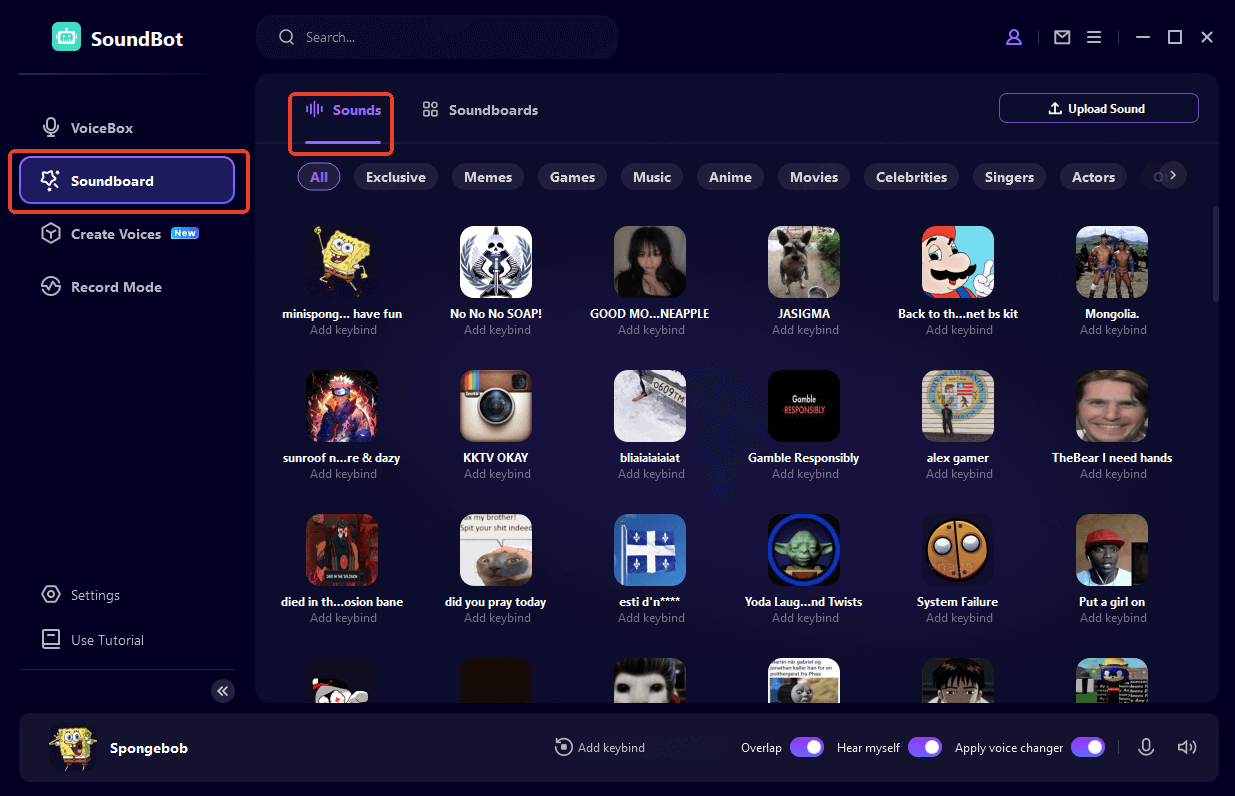
Task: Open the hamburger menu icon
Action: pos(1094,37)
